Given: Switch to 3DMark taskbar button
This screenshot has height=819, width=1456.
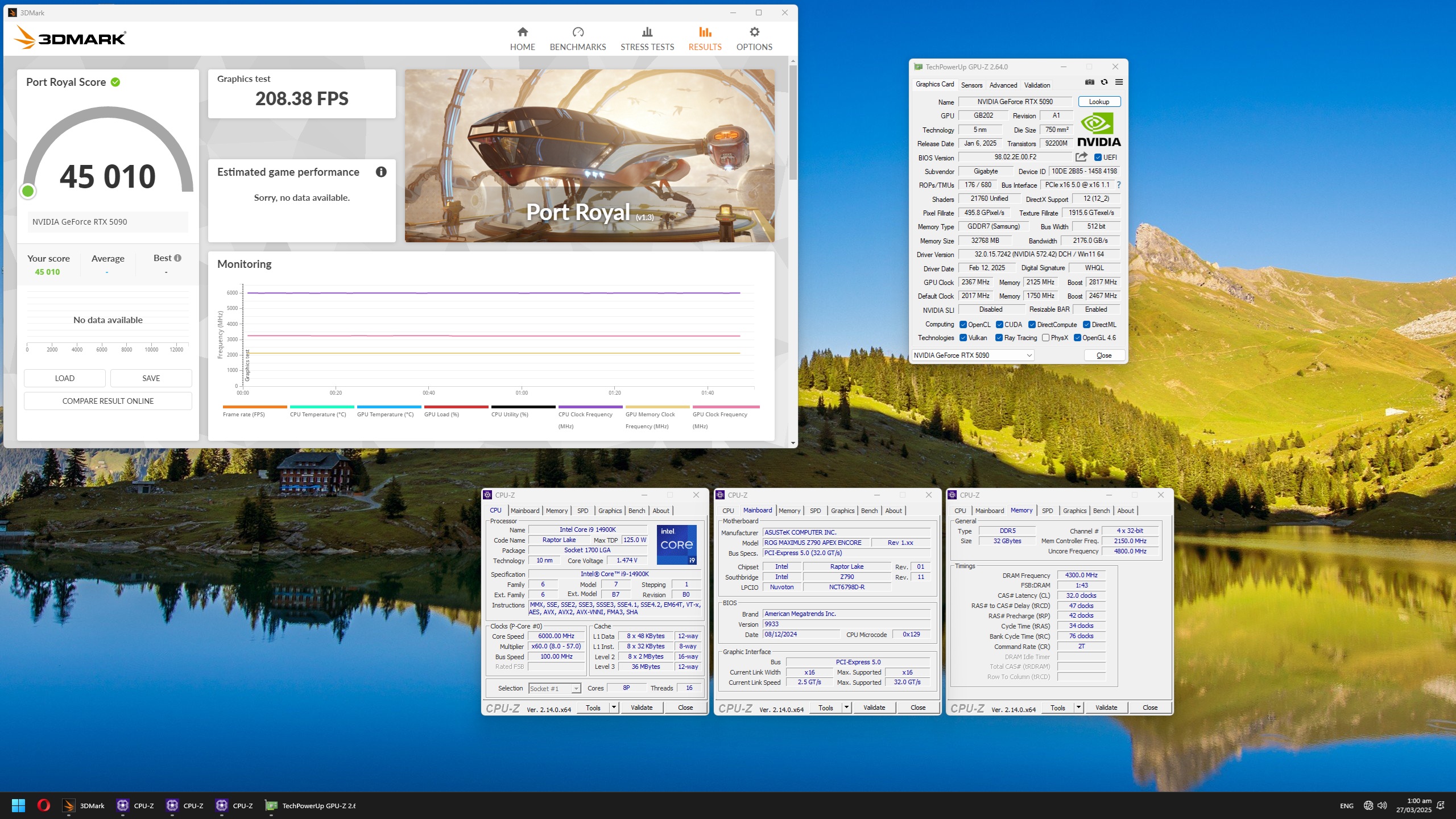Looking at the screenshot, I should point(84,805).
